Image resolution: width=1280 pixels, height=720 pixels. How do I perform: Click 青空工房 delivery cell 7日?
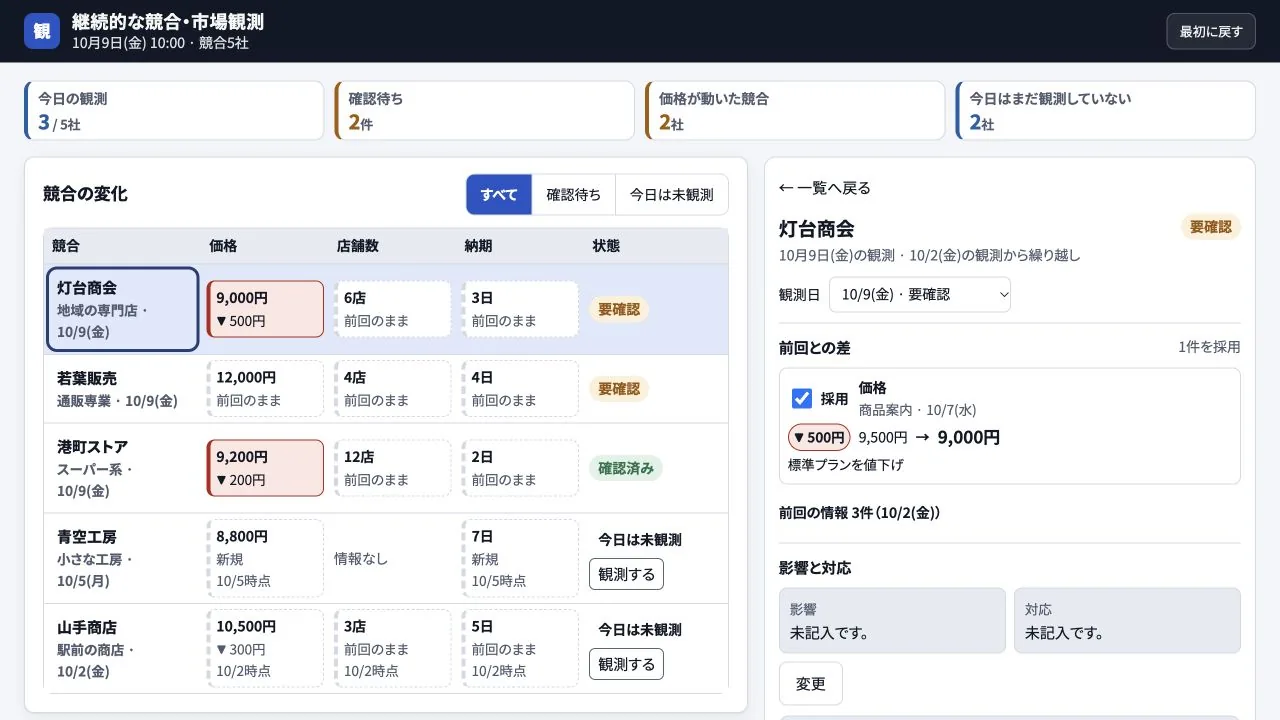click(x=520, y=558)
